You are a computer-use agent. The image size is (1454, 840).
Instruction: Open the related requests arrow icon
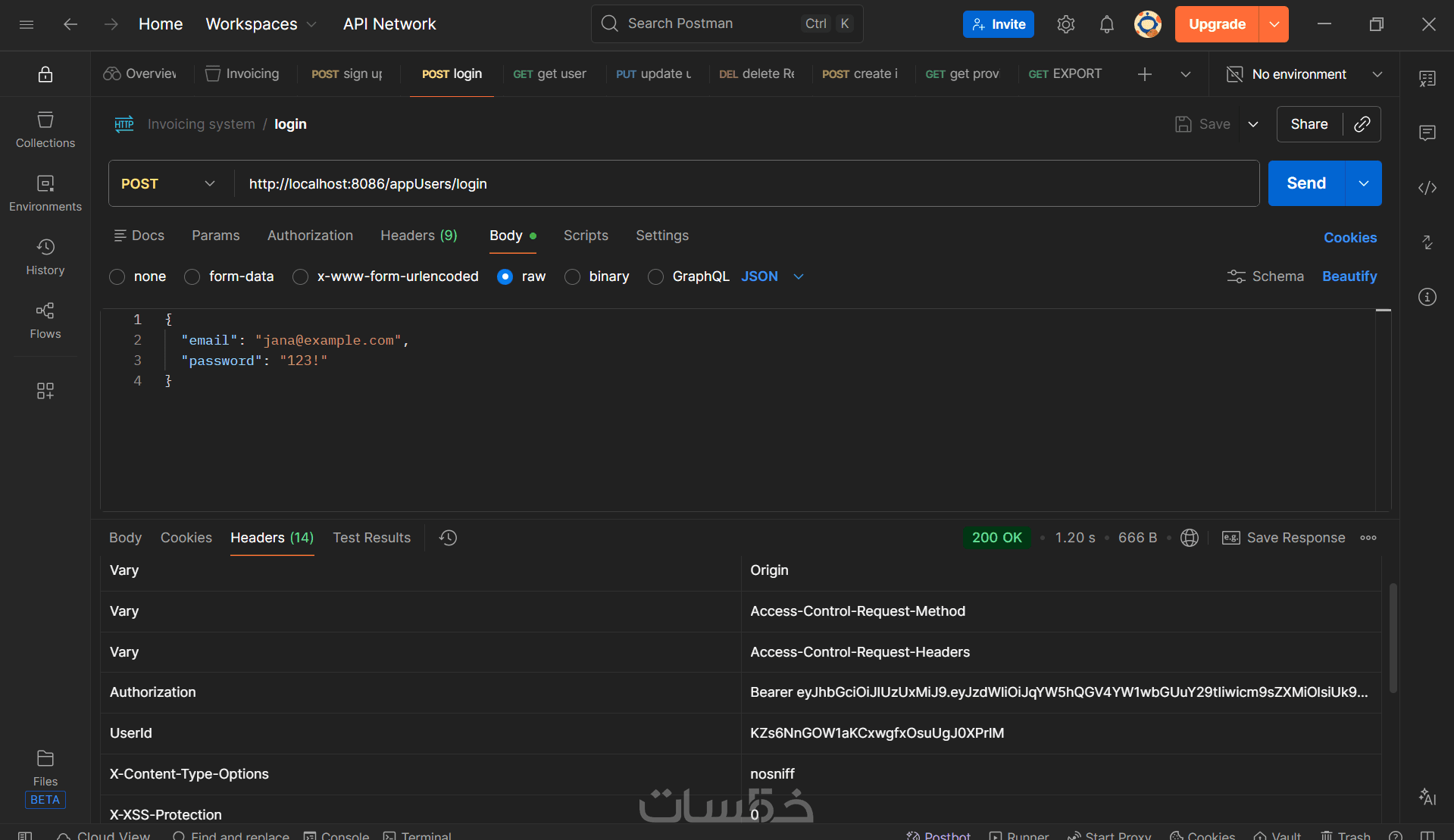pyautogui.click(x=1427, y=242)
